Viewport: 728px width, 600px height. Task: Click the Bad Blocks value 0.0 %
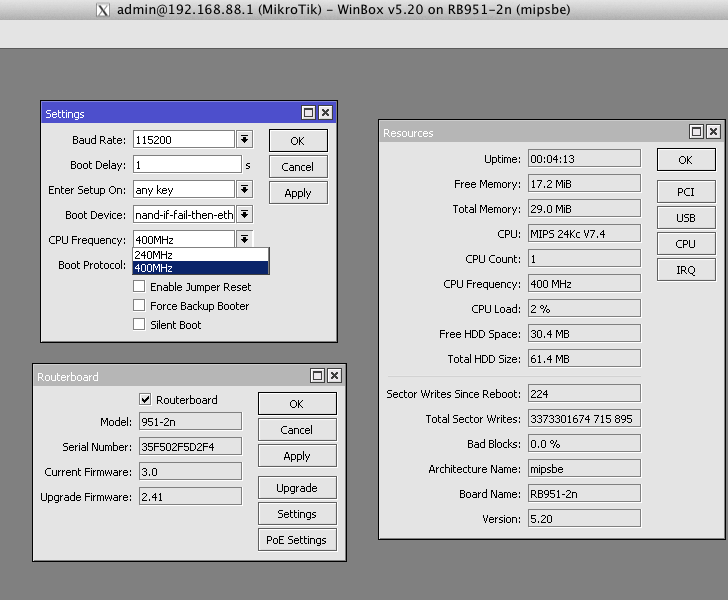(584, 443)
